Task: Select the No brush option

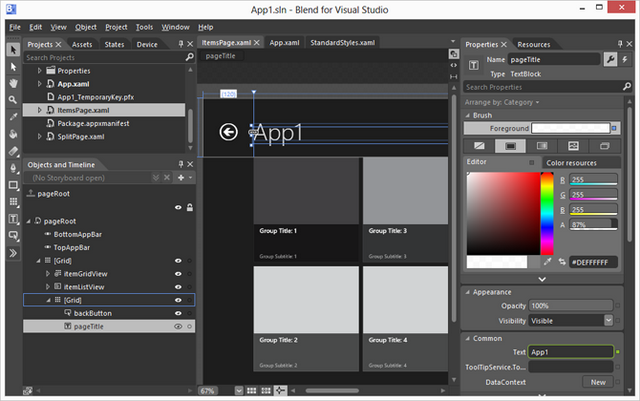Action: [479, 146]
